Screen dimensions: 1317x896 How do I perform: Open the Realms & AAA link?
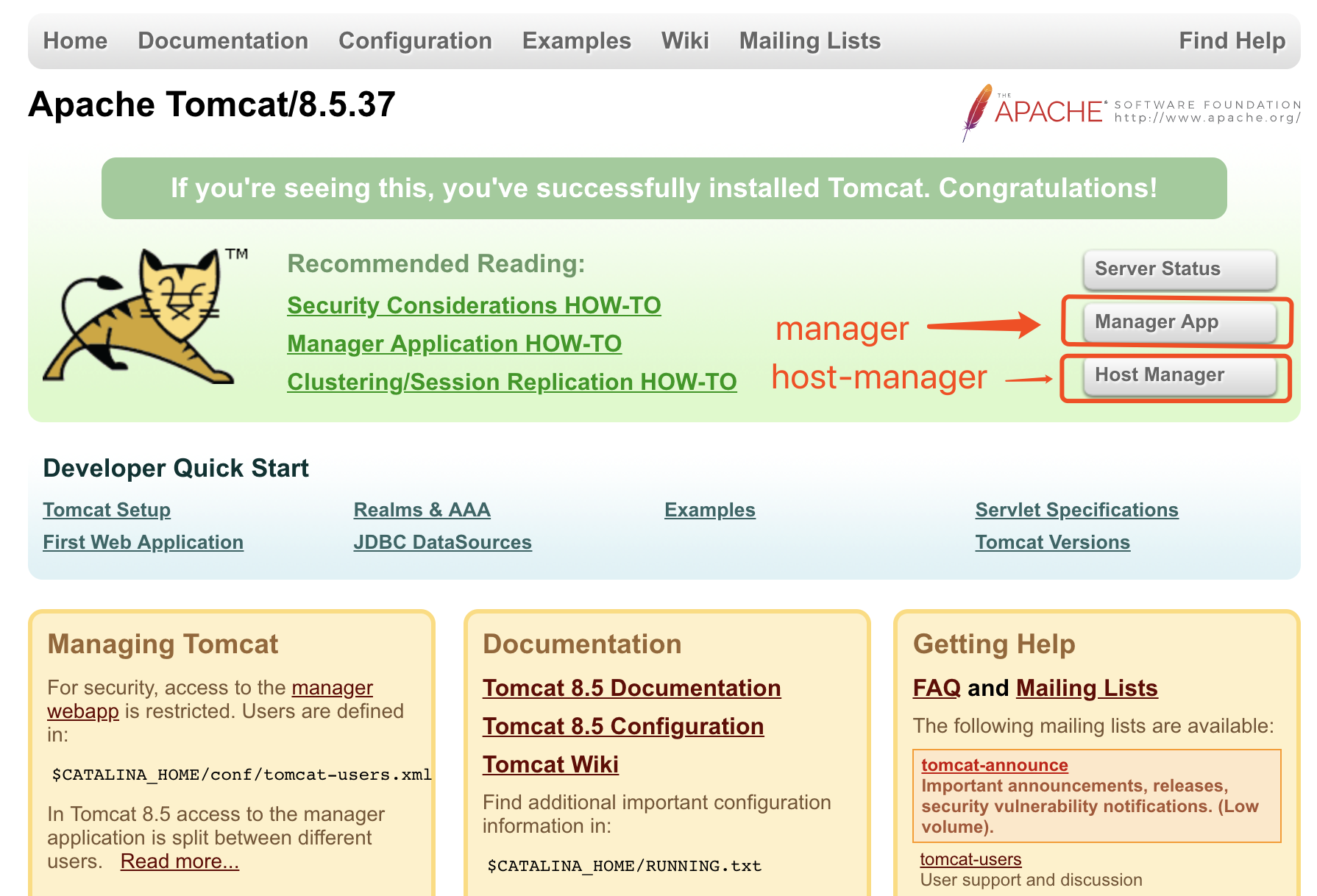click(422, 510)
